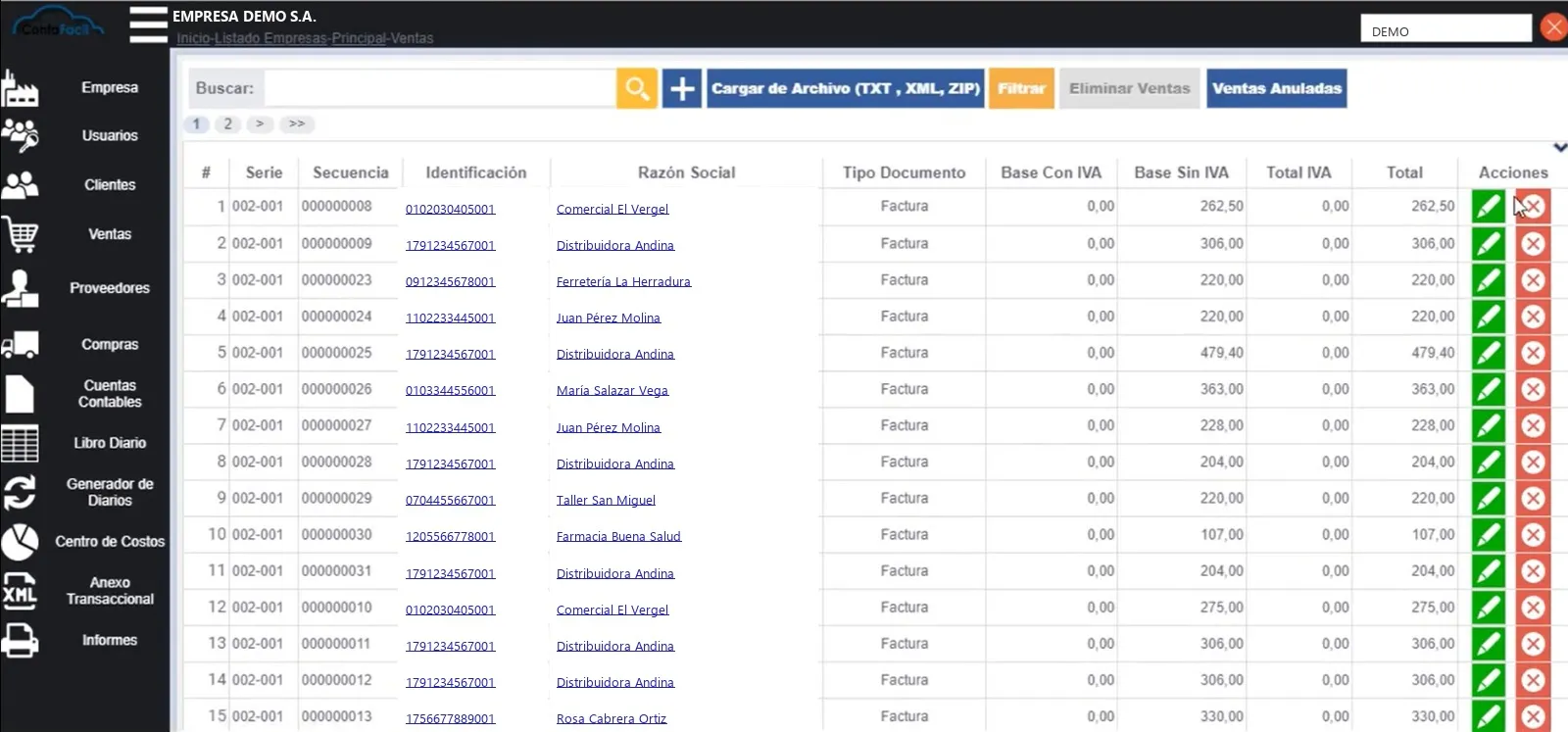Click sequence cell 000000030
Viewport: 1568px width, 732px height.
[337, 534]
